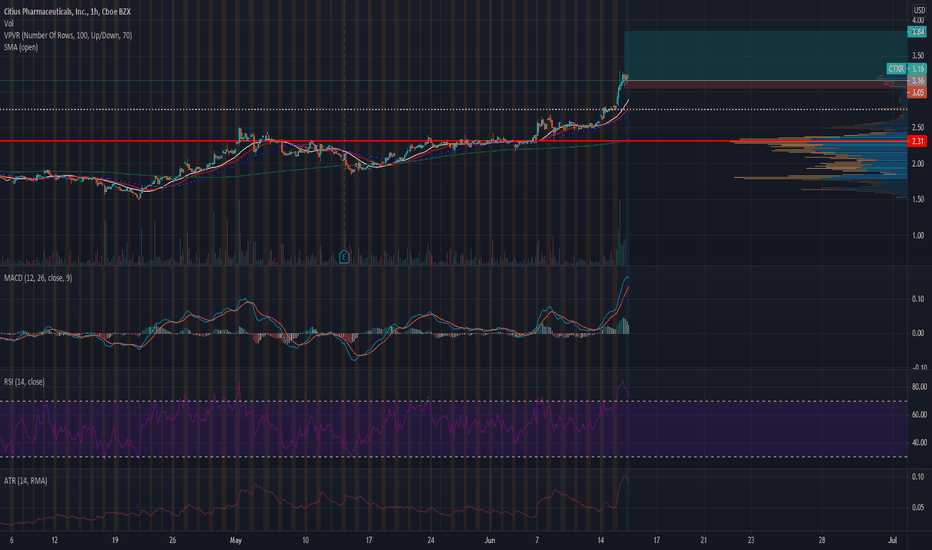This screenshot has height=550, width=932.
Task: Click the '21' date axis label
Action: (703, 540)
